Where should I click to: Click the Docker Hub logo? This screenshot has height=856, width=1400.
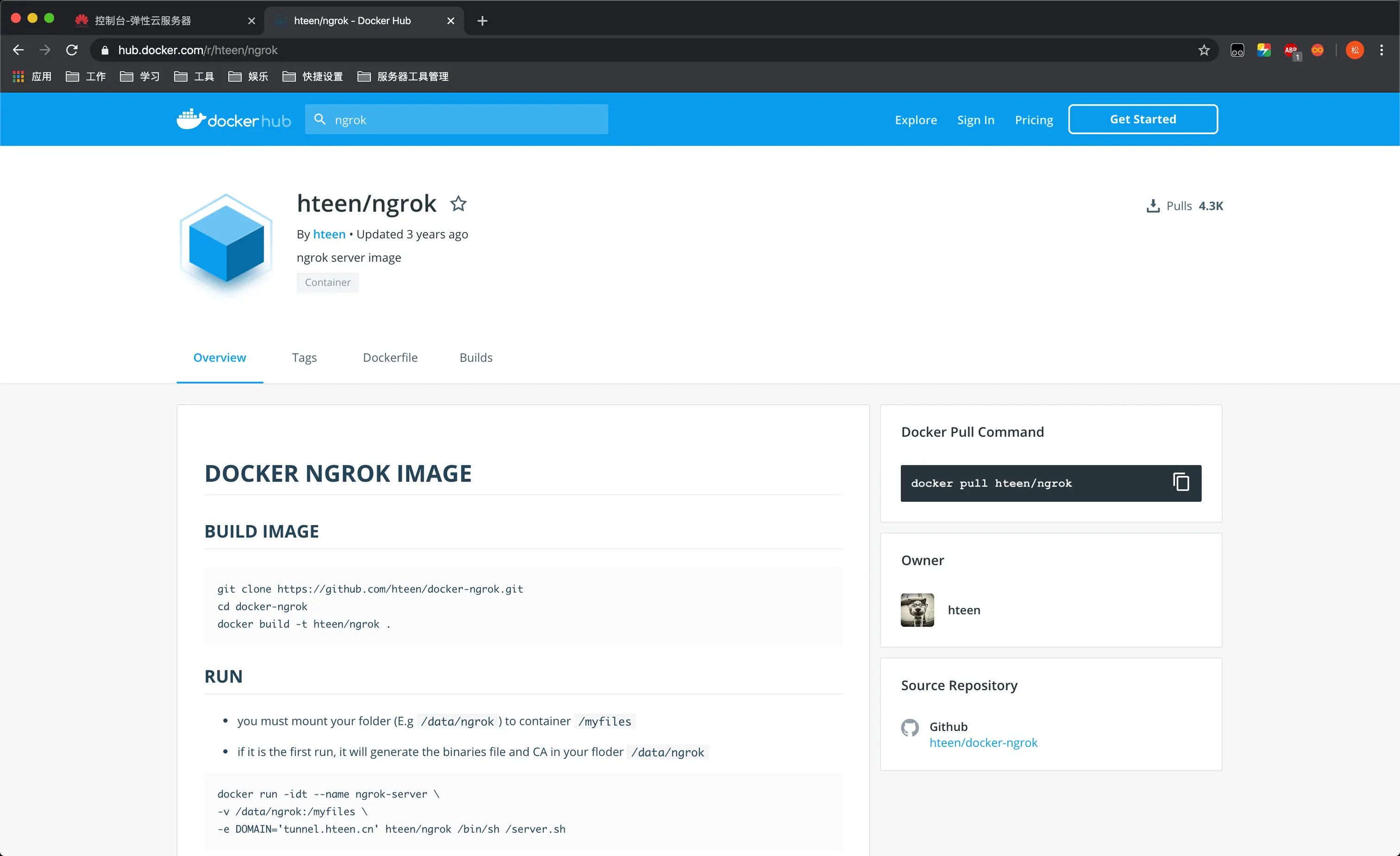pyautogui.click(x=233, y=119)
